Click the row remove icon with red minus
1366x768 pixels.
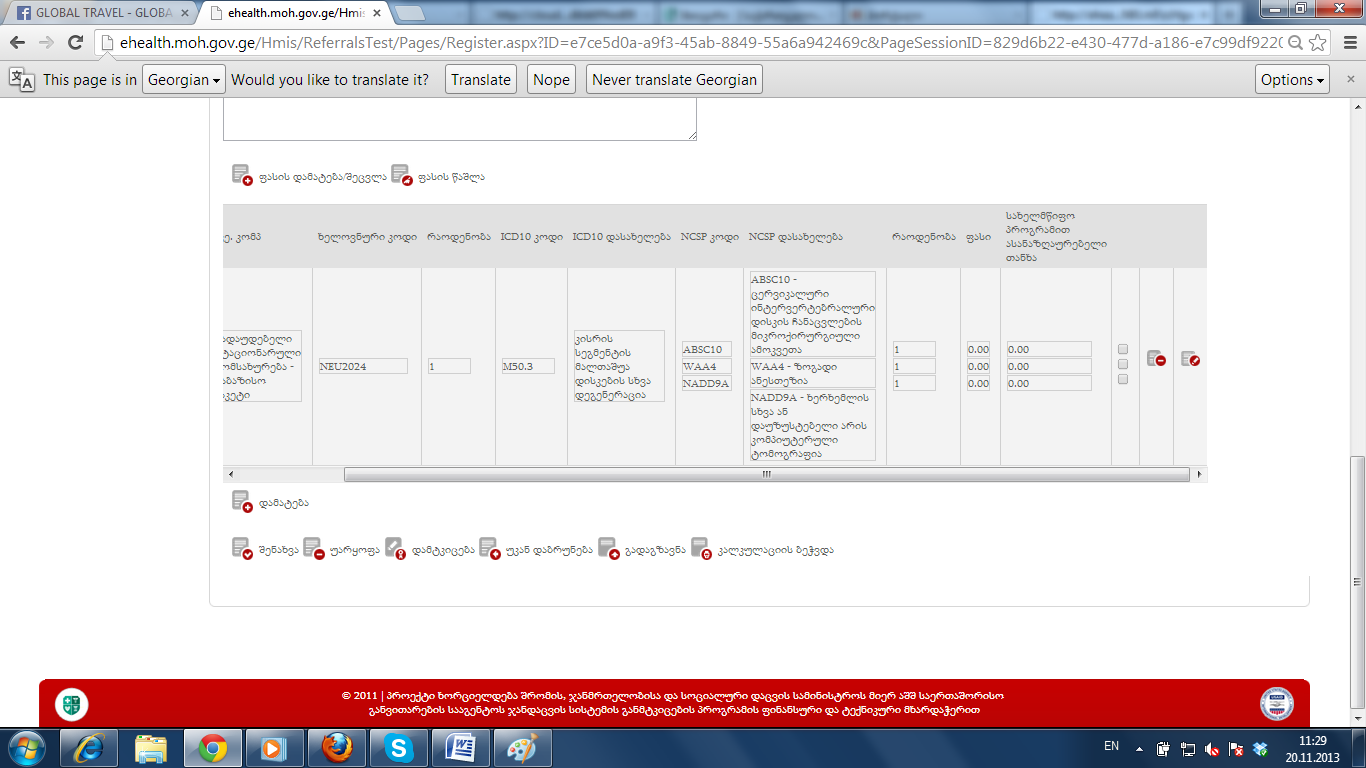1156,358
